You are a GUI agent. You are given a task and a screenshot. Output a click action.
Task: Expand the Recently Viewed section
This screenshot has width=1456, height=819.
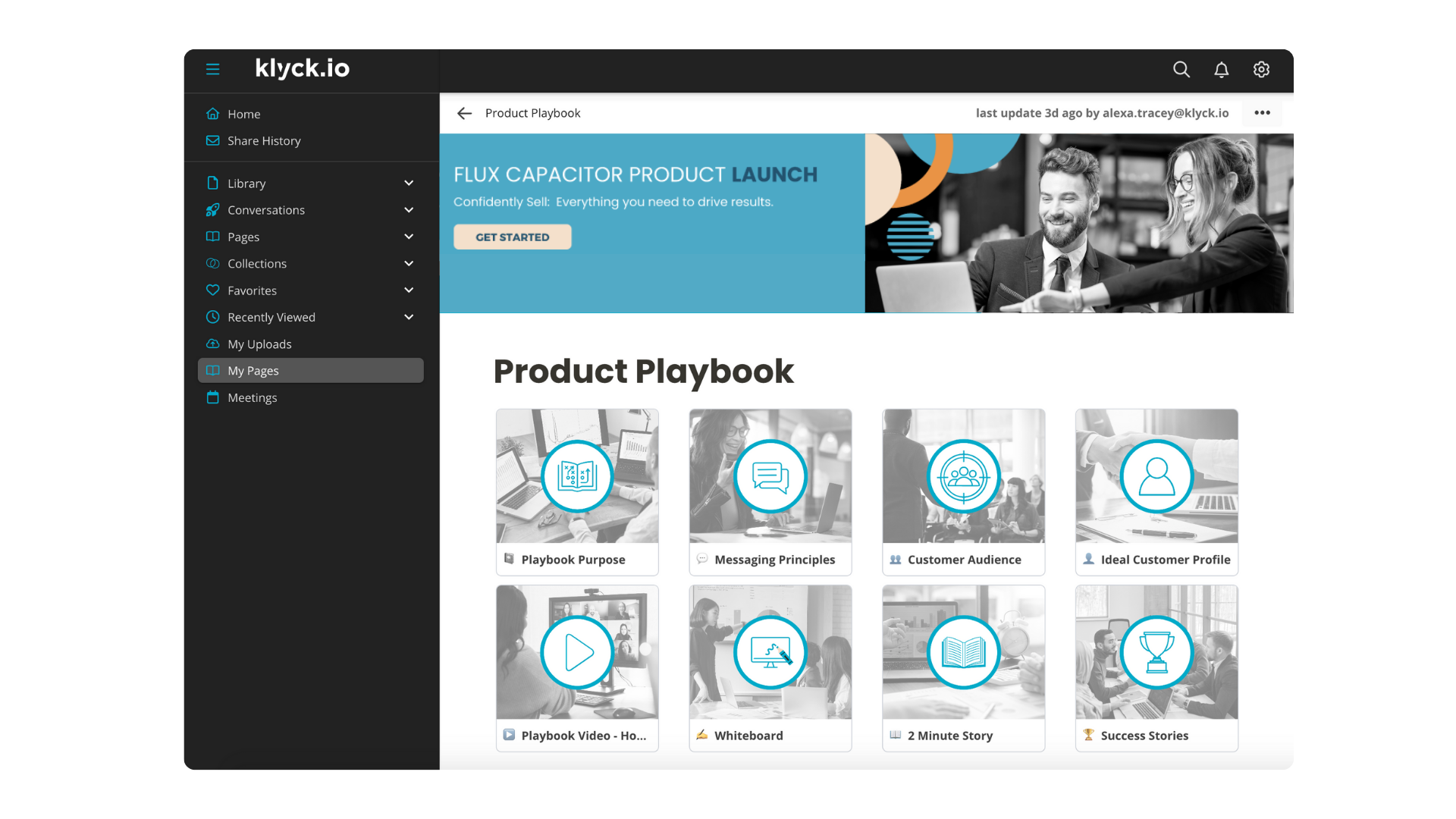(x=408, y=317)
